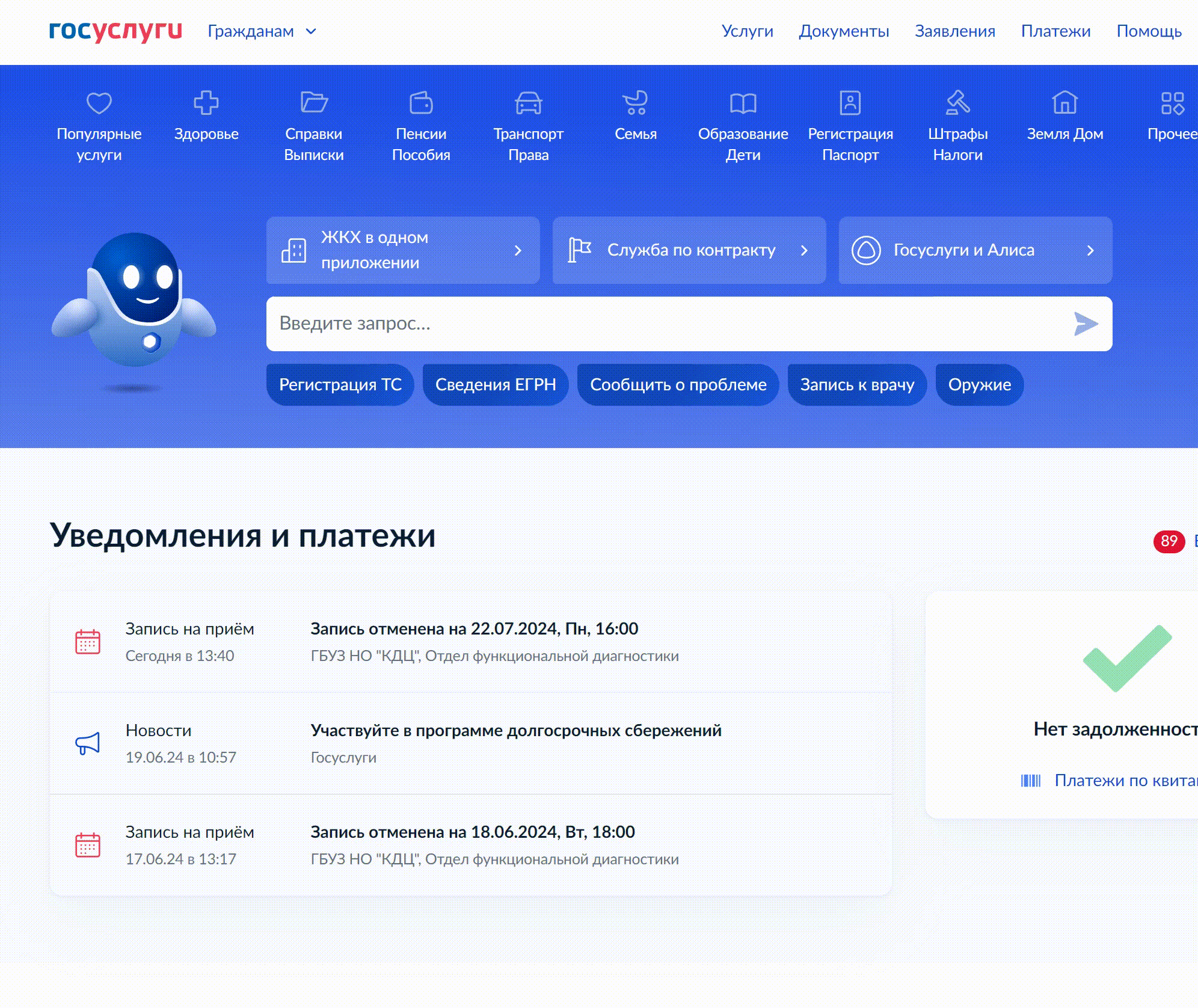Click the Сведения ЕГРН chip

[x=496, y=385]
